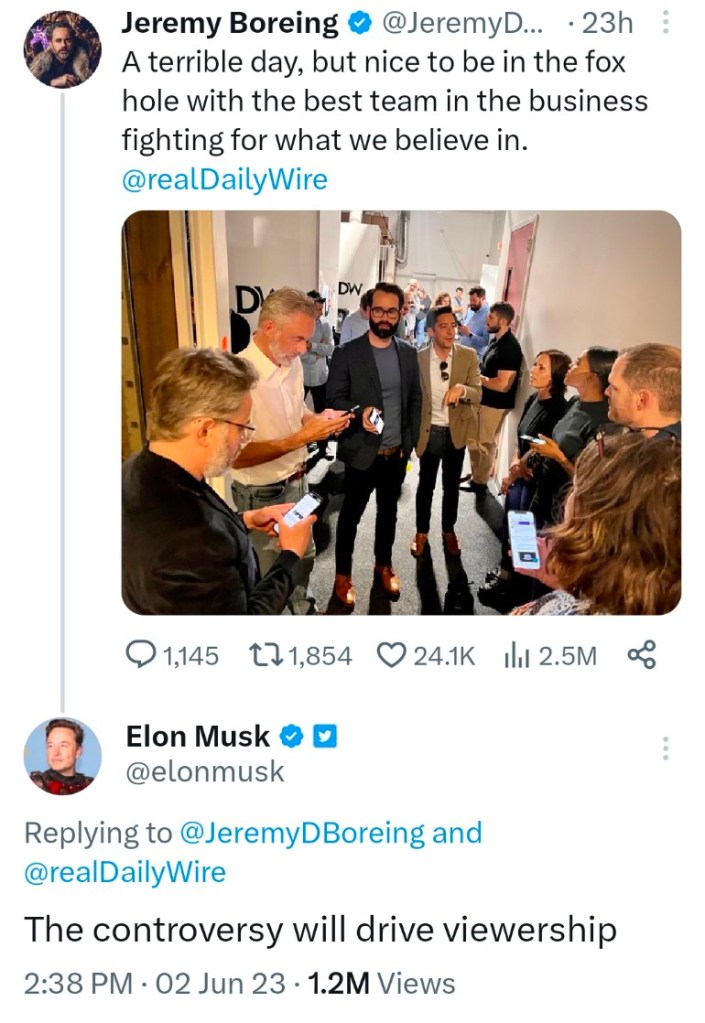Open the @realDailyWire mention in the tweet

point(224,180)
